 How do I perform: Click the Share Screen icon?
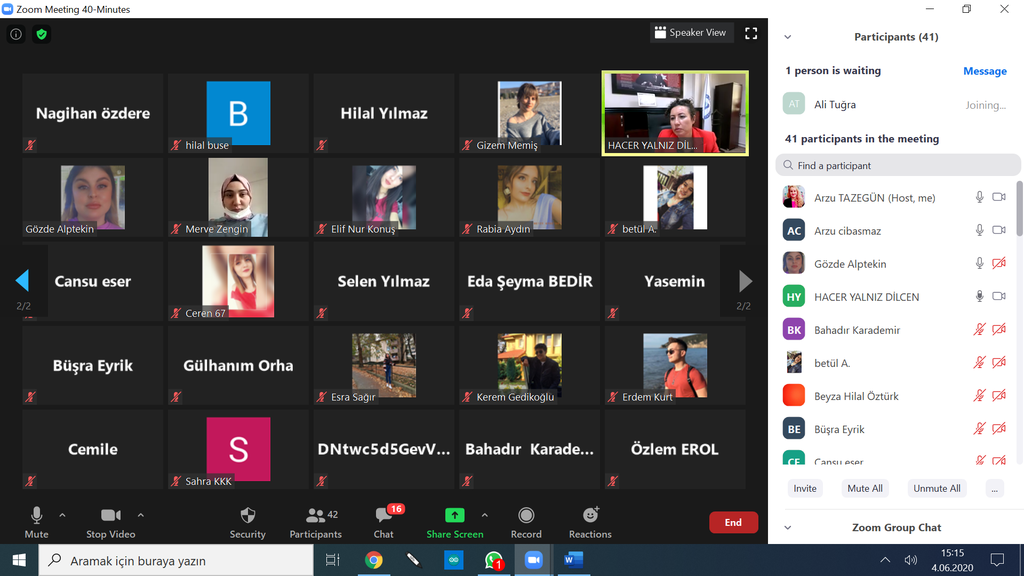coord(454,516)
